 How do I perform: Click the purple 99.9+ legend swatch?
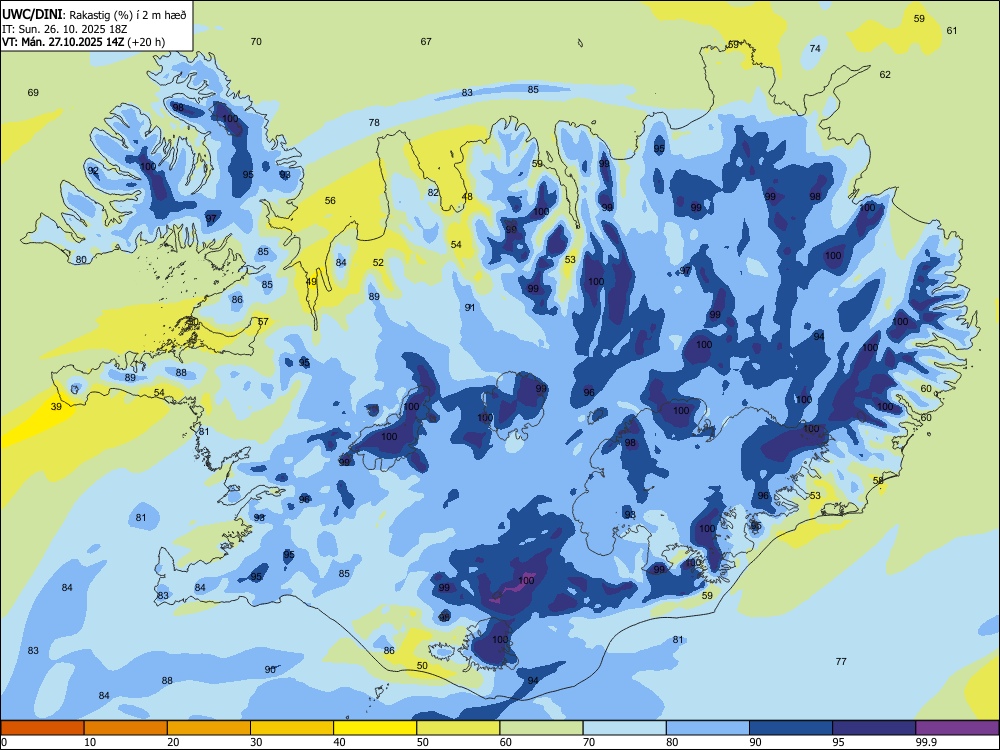[x=957, y=728]
